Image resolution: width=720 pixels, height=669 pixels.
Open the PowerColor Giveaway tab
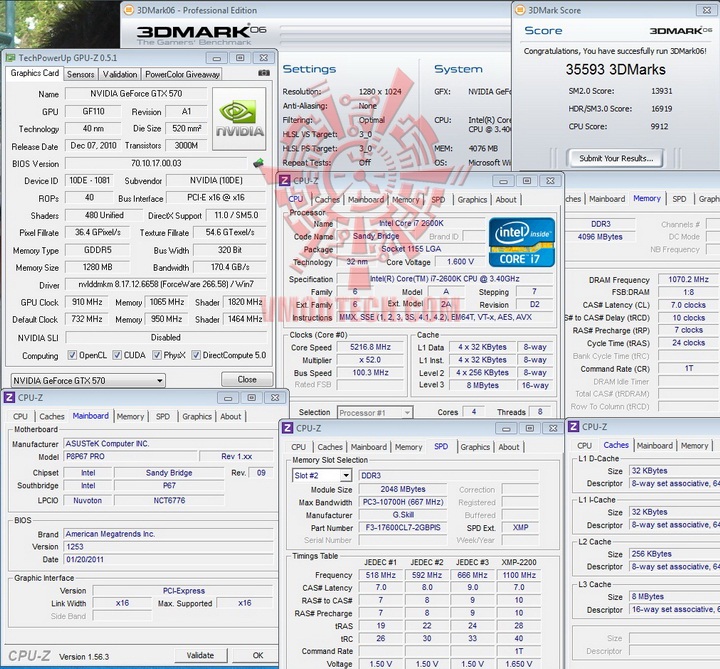click(x=182, y=74)
